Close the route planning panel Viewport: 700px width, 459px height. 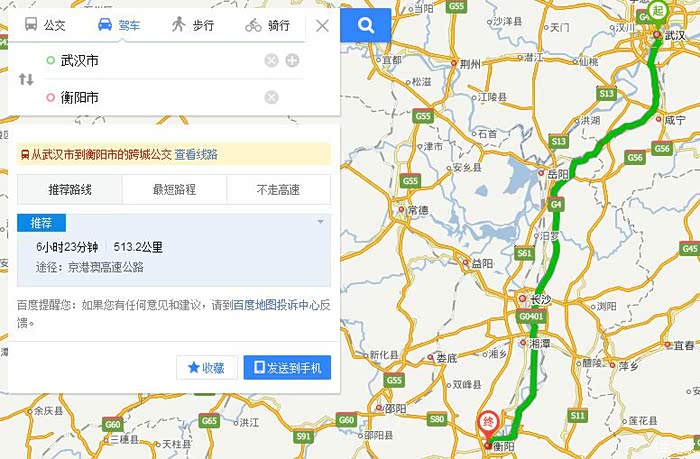[322, 25]
